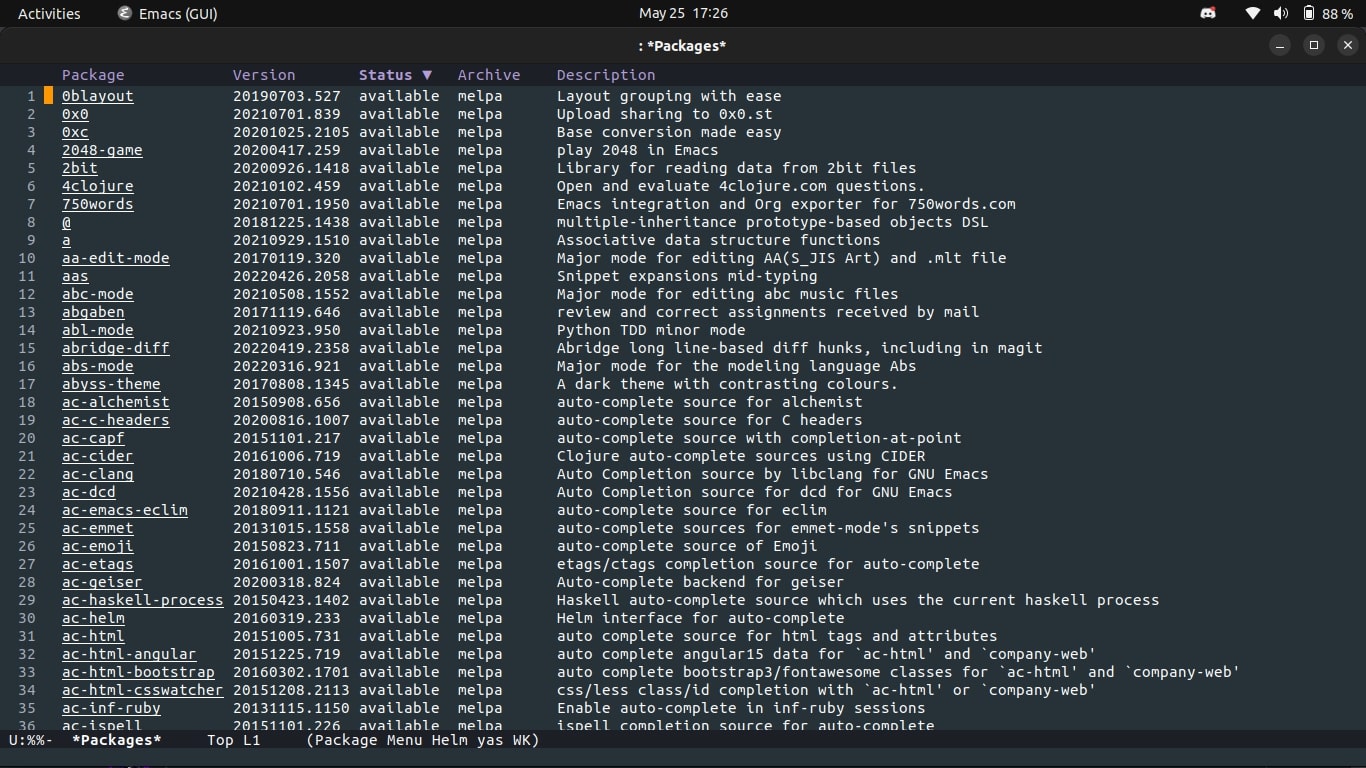The height and width of the screenshot is (768, 1366).
Task: Maximize the Emacs window
Action: pos(1313,45)
